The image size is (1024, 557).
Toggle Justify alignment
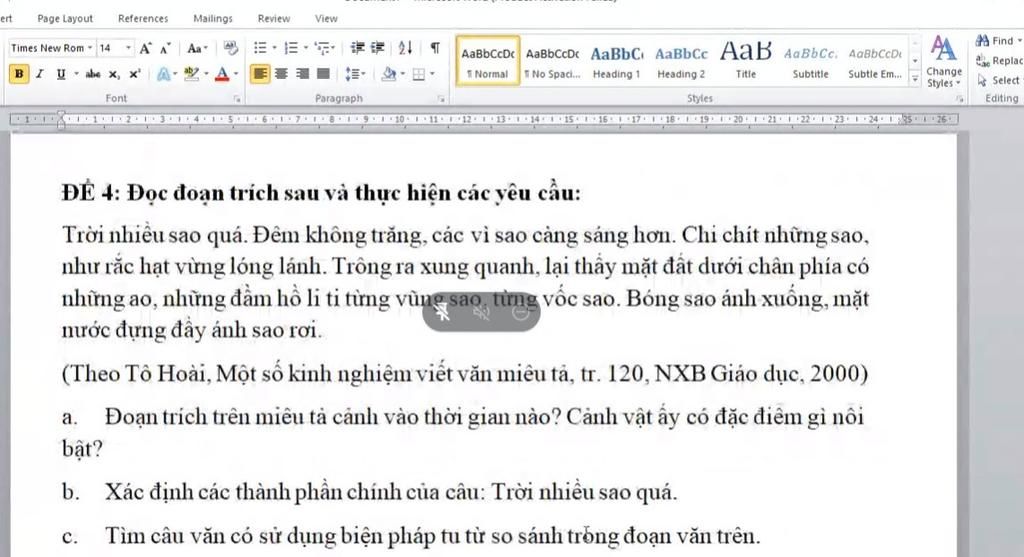coord(323,74)
